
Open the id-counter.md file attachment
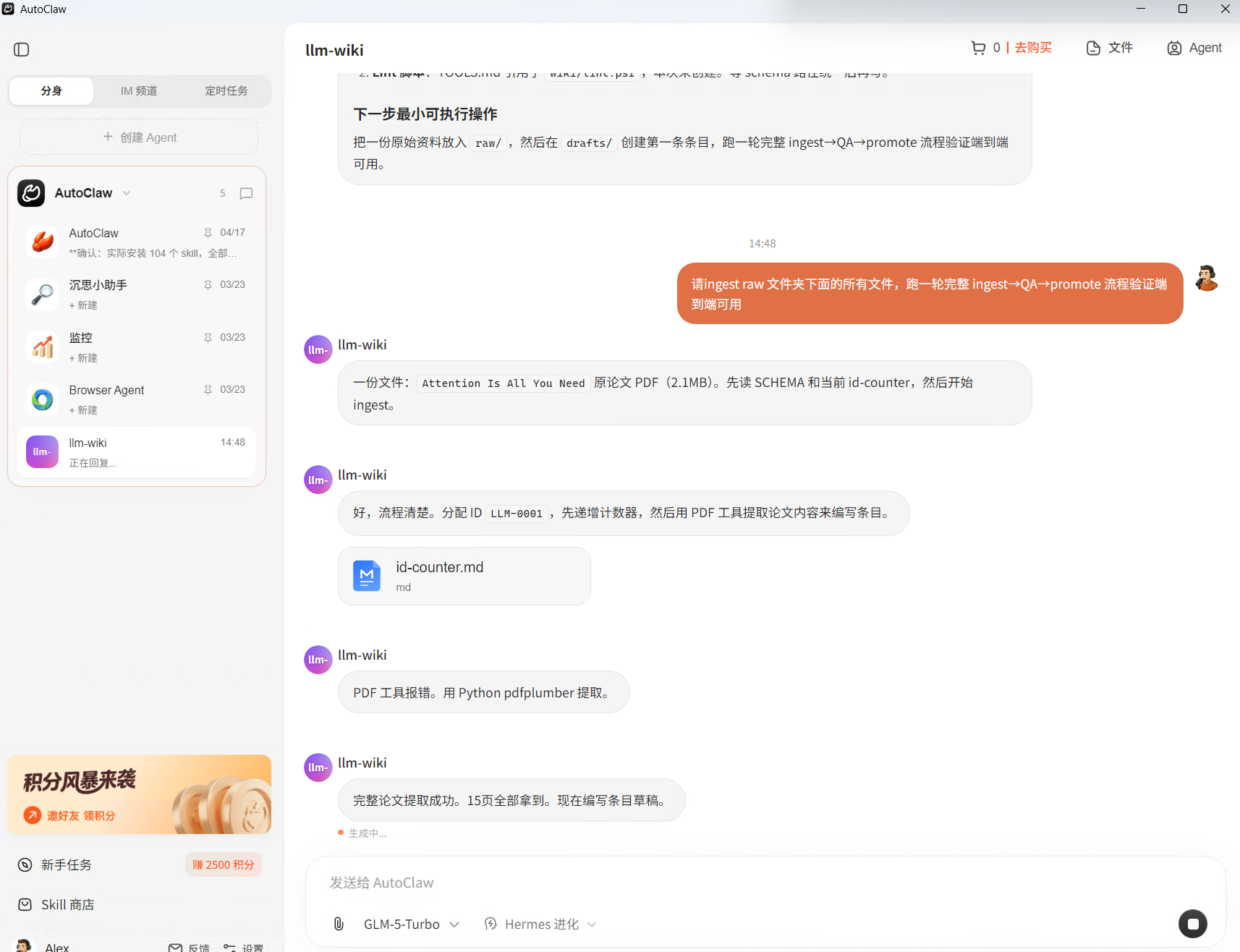click(x=464, y=576)
